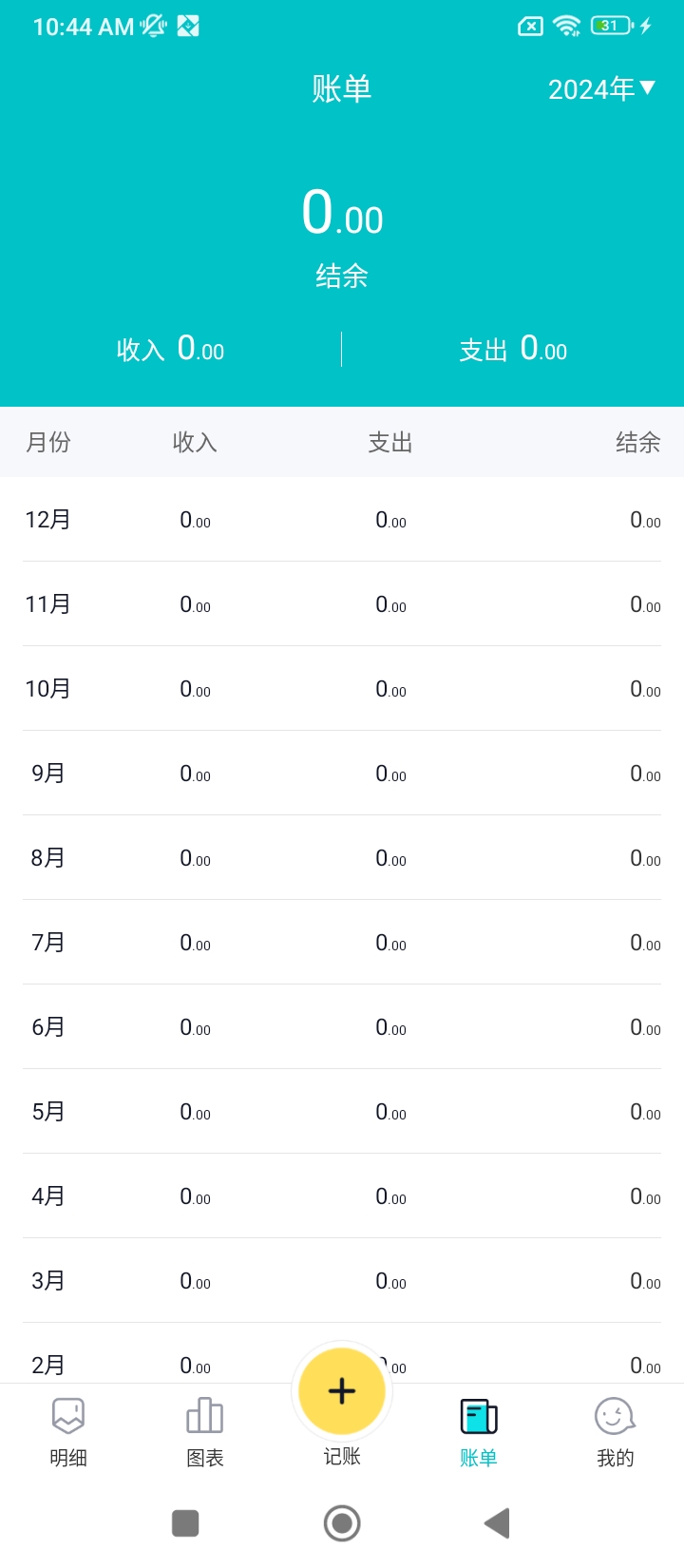Open the 明细 details tab icon
This screenshot has height=1568, width=684.
pyautogui.click(x=68, y=1416)
